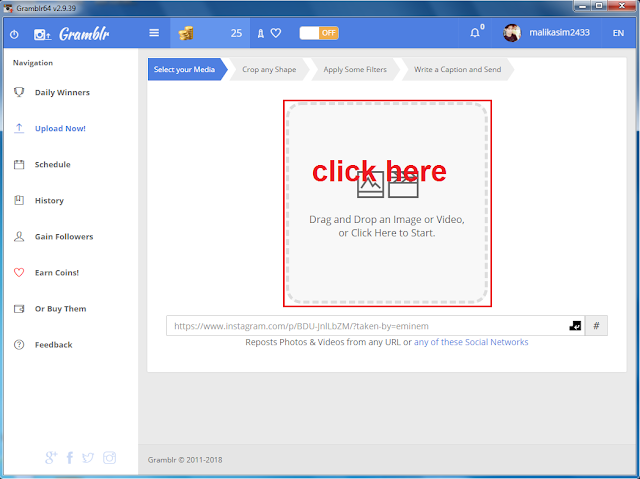Click the Twitter icon in sidebar footer
This screenshot has height=479, width=640.
coord(88,458)
